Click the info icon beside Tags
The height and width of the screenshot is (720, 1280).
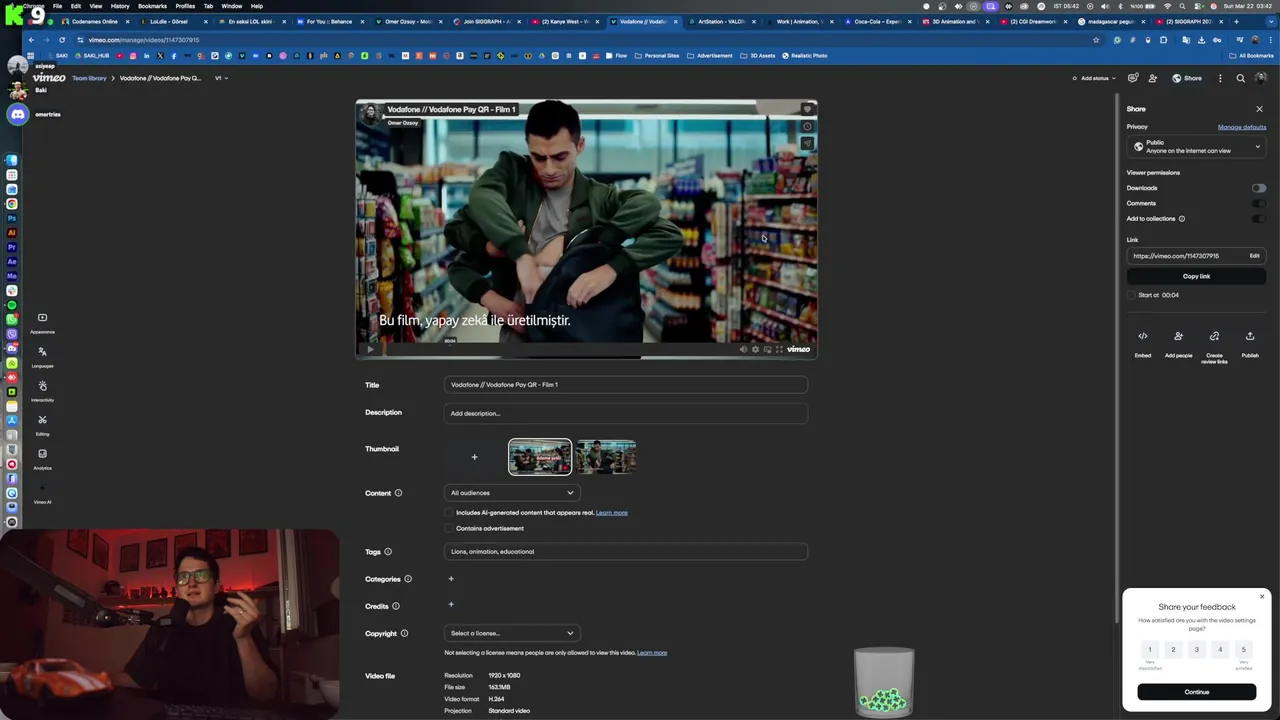388,552
